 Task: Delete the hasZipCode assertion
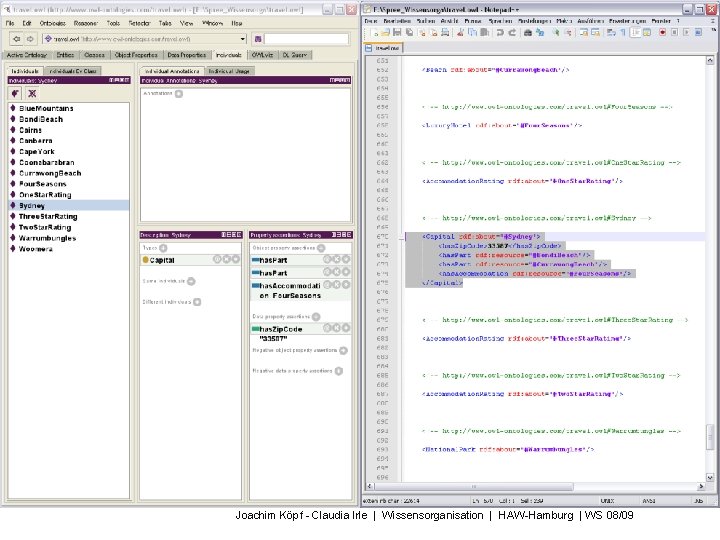(336, 328)
